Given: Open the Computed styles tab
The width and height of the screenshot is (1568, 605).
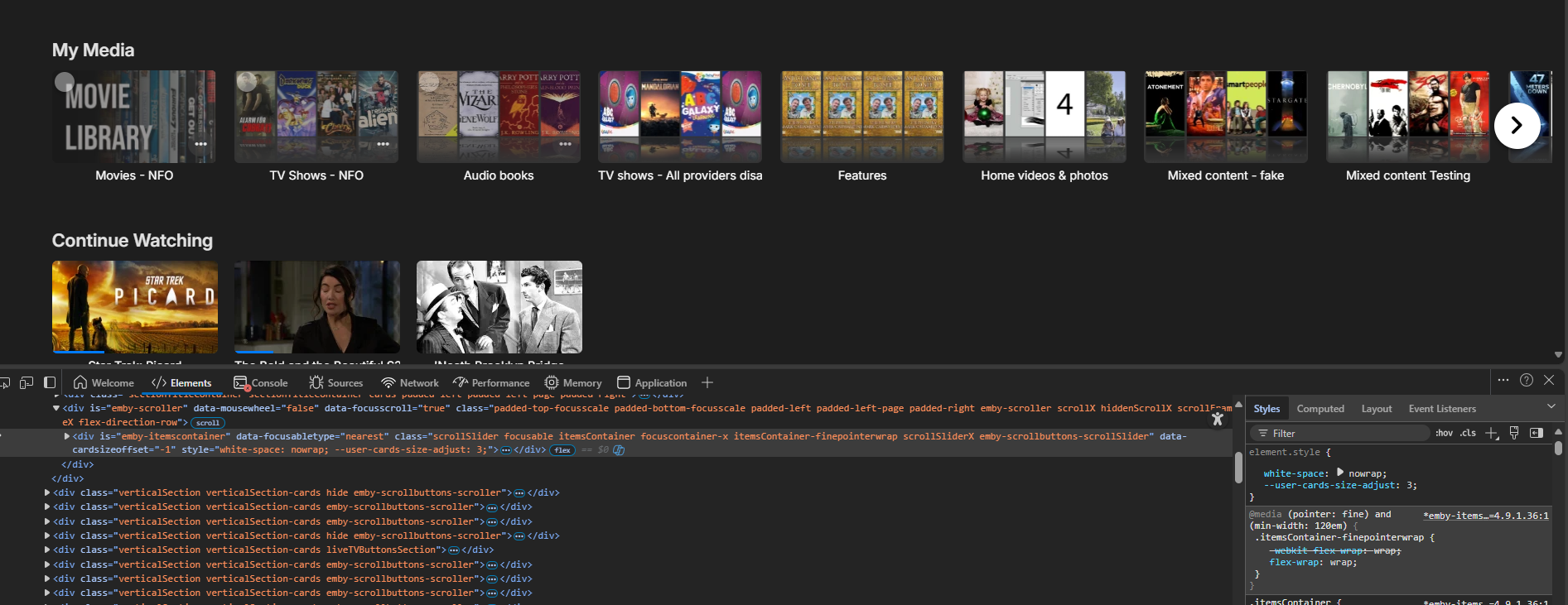Looking at the screenshot, I should 1320,409.
